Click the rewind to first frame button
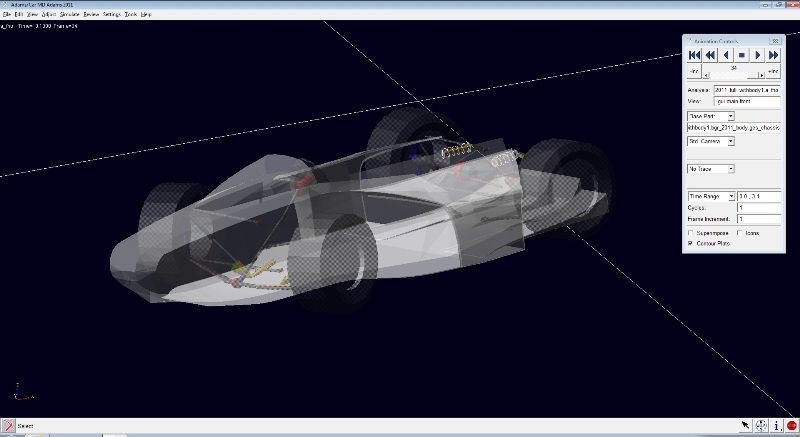The image size is (800, 437). (x=694, y=55)
